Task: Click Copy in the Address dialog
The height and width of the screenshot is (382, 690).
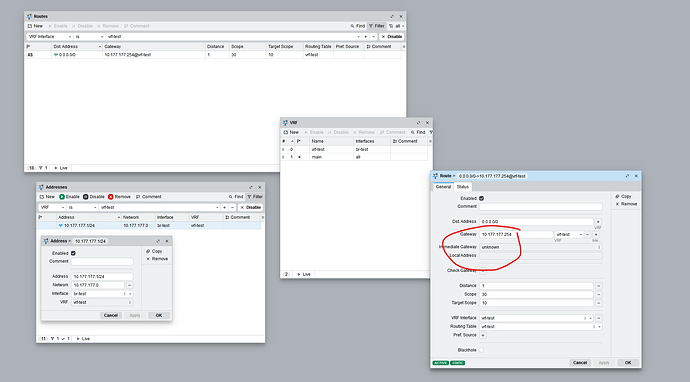Action: click(154, 251)
